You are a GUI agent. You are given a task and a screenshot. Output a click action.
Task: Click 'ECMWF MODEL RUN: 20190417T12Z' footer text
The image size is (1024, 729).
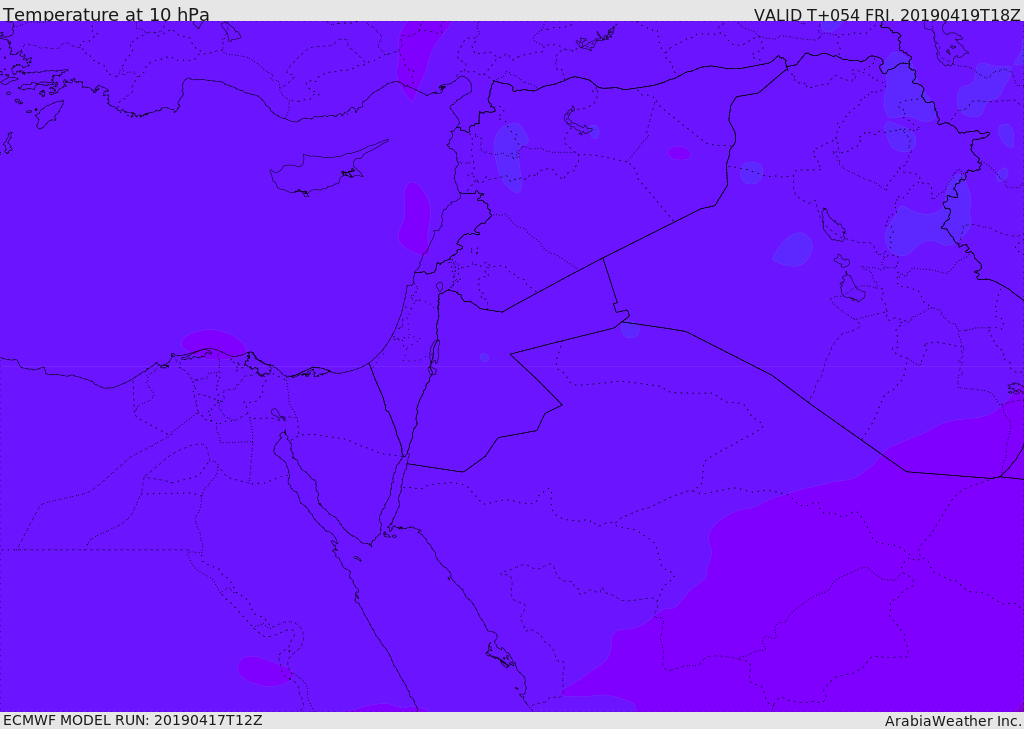click(133, 720)
